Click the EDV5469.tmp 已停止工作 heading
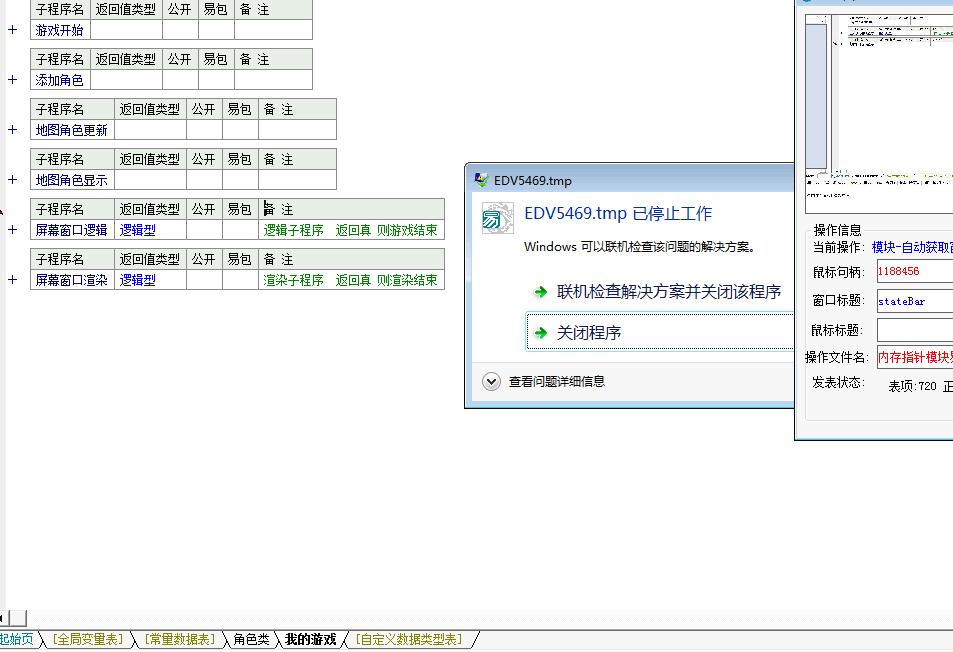Screen dimensions: 953x652 coord(618,213)
